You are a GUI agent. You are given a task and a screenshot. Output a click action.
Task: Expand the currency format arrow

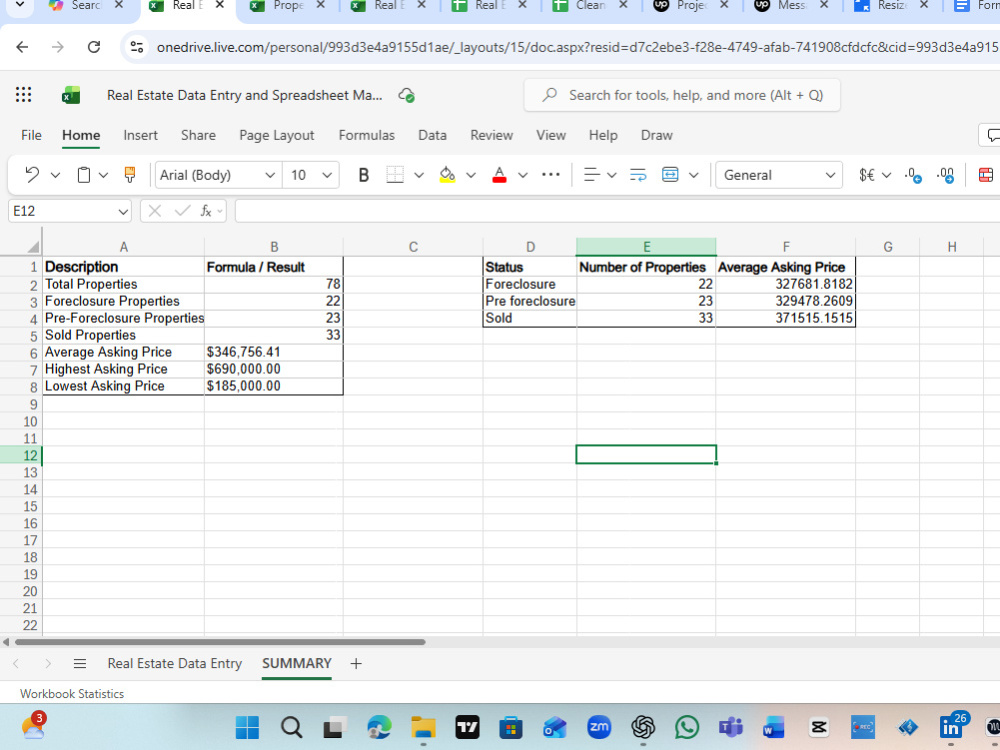(x=886, y=175)
